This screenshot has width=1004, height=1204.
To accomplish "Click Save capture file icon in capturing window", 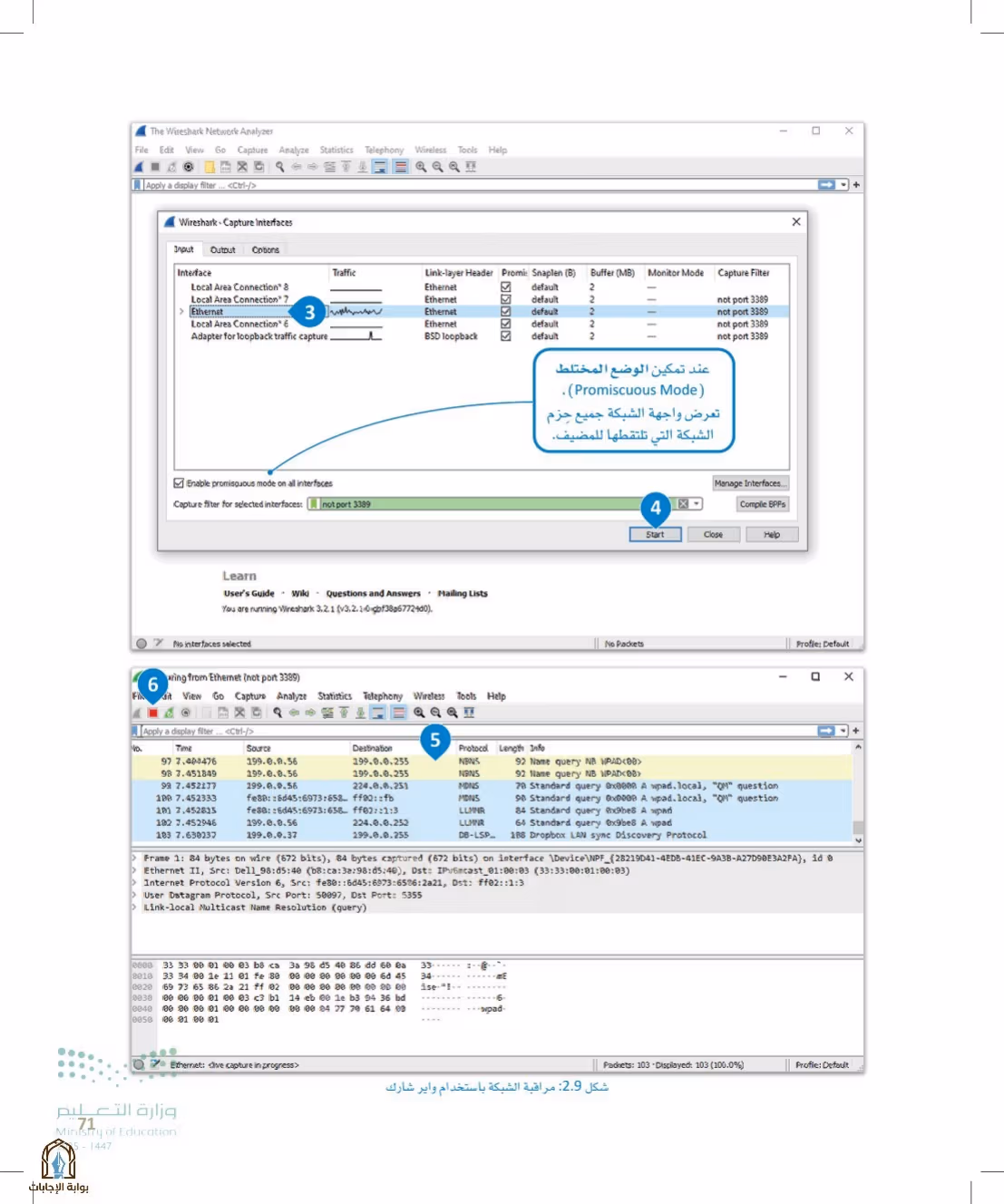I will point(223,713).
